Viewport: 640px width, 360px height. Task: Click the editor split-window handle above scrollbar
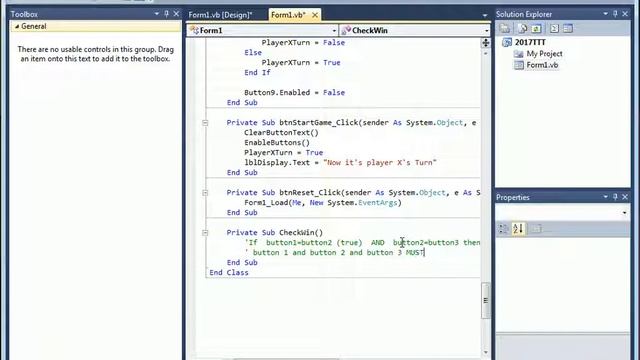(485, 42)
